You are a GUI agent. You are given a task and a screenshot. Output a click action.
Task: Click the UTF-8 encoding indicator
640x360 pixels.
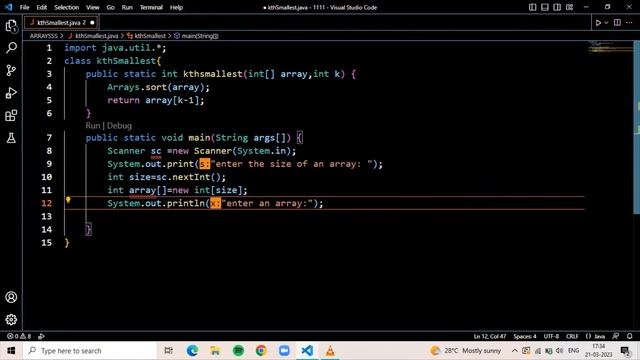click(x=551, y=336)
